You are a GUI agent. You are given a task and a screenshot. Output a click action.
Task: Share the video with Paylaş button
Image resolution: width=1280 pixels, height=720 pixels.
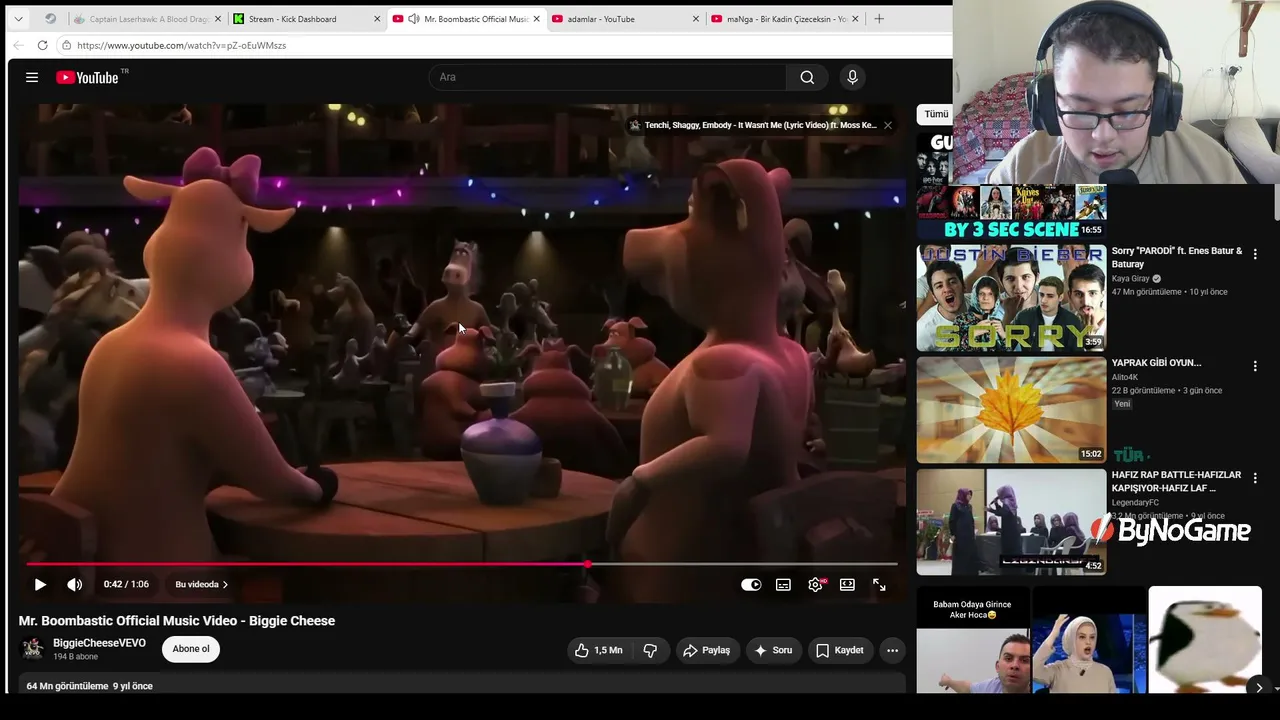(706, 650)
